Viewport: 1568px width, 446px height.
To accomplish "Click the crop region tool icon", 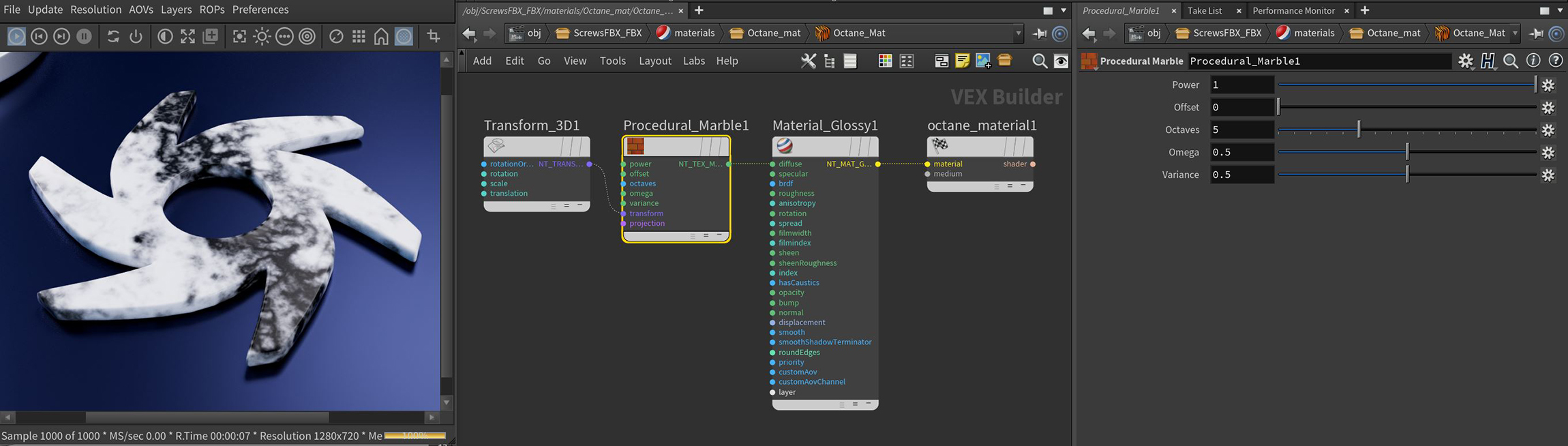I will [434, 36].
